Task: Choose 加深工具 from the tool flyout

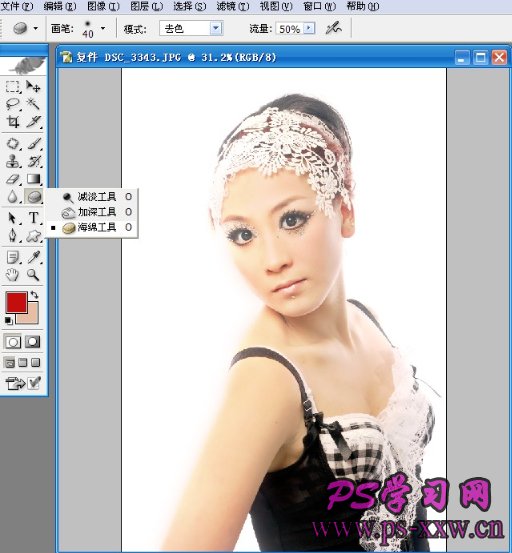Action: [92, 212]
